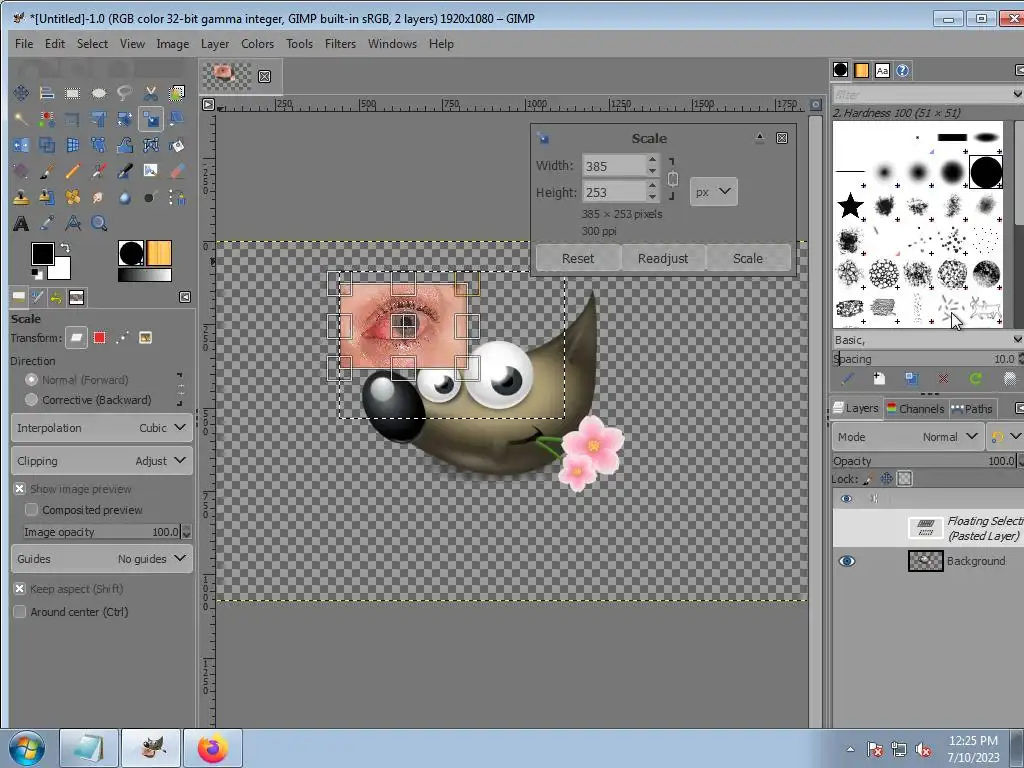
Task: Switch to the Paths tab
Action: point(972,409)
